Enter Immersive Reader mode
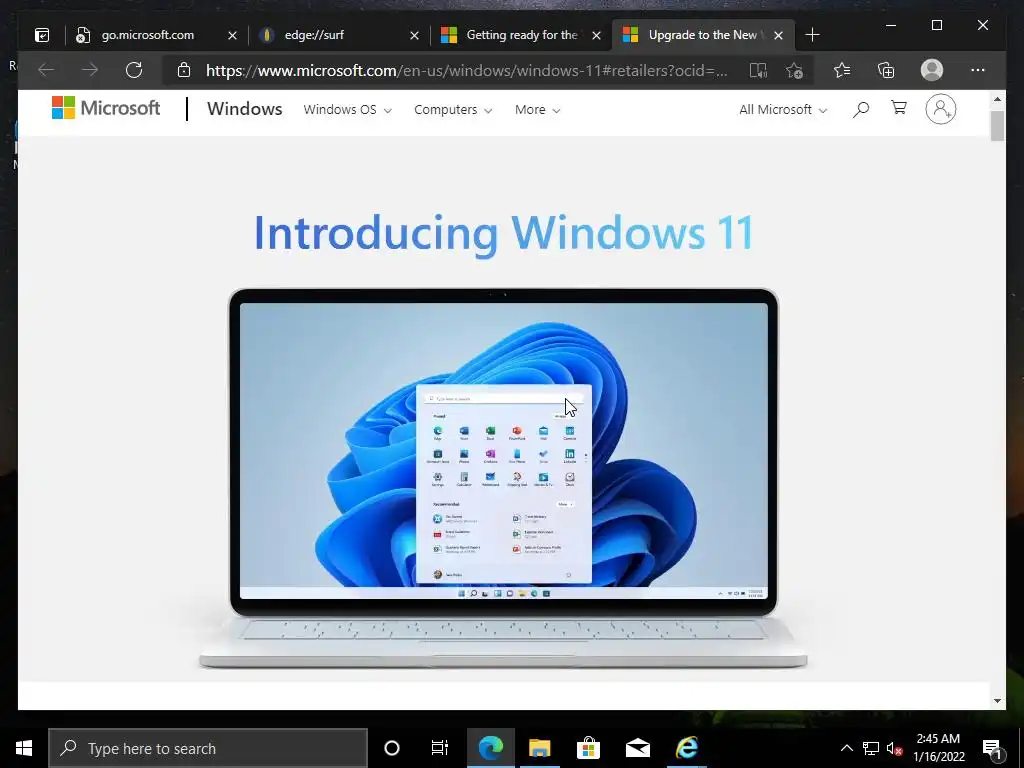The width and height of the screenshot is (1024, 768). point(758,71)
